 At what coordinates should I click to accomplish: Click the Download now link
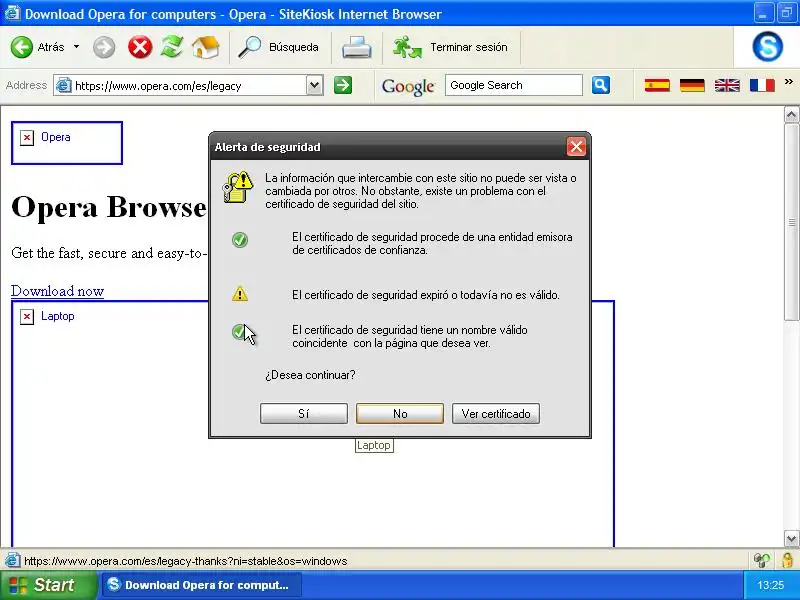[58, 291]
